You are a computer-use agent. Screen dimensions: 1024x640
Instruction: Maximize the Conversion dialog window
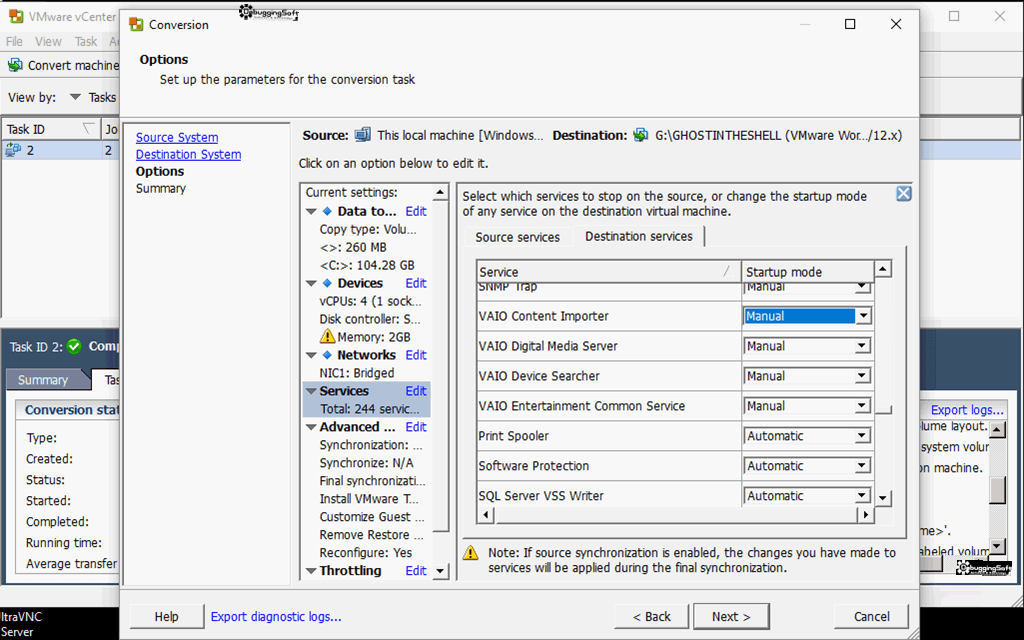850,24
